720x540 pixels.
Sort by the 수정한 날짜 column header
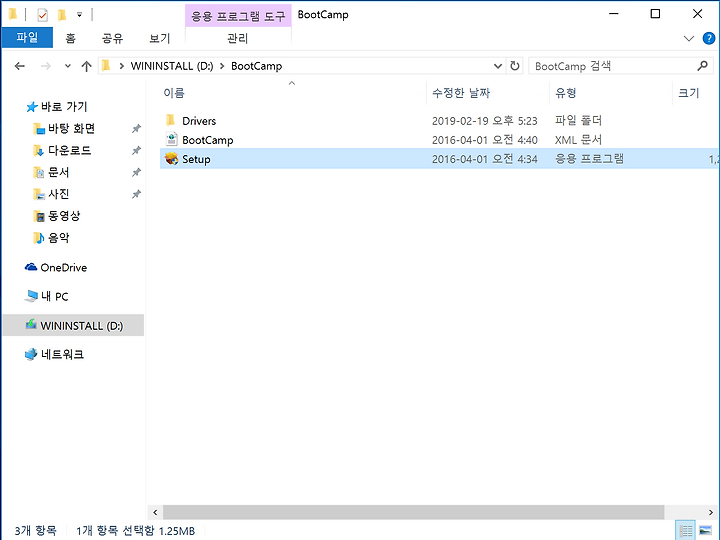click(461, 93)
